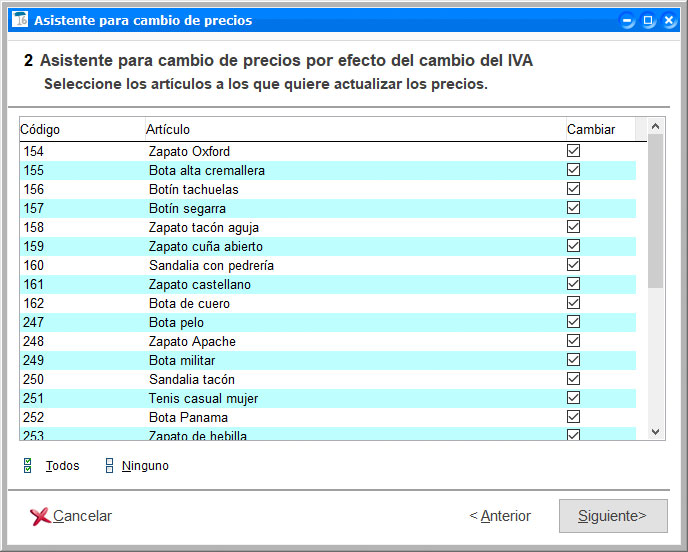Toggle Cambiar checkbox for Bota pelo
Image resolution: width=688 pixels, height=552 pixels.
(x=573, y=322)
